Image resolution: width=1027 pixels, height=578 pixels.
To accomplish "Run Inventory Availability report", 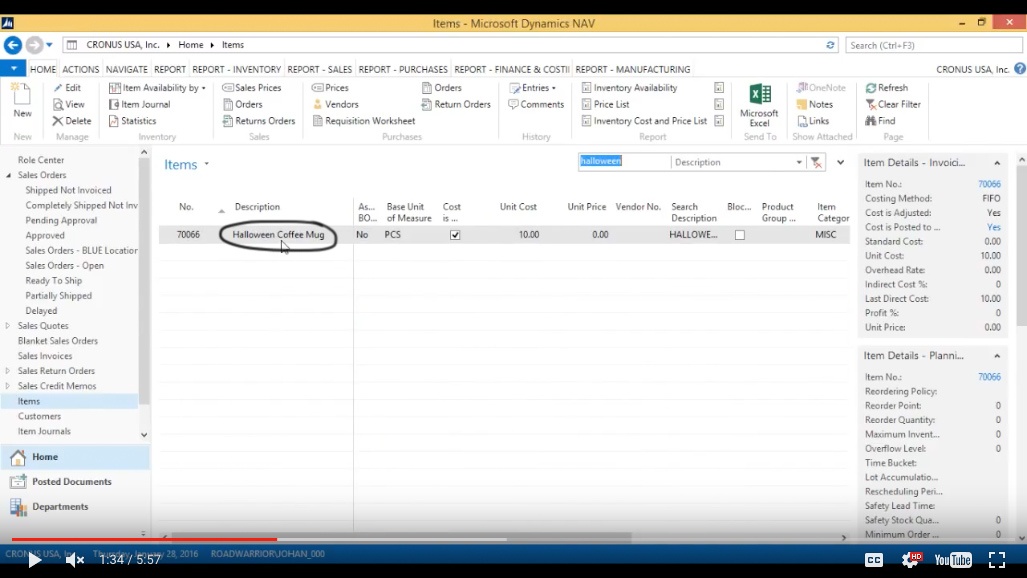I will (x=629, y=88).
